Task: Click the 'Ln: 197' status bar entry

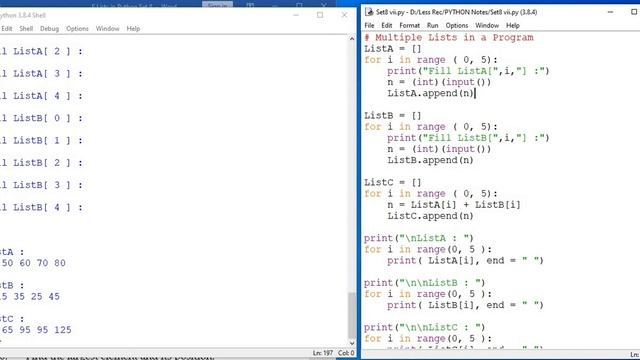Action: [x=322, y=353]
